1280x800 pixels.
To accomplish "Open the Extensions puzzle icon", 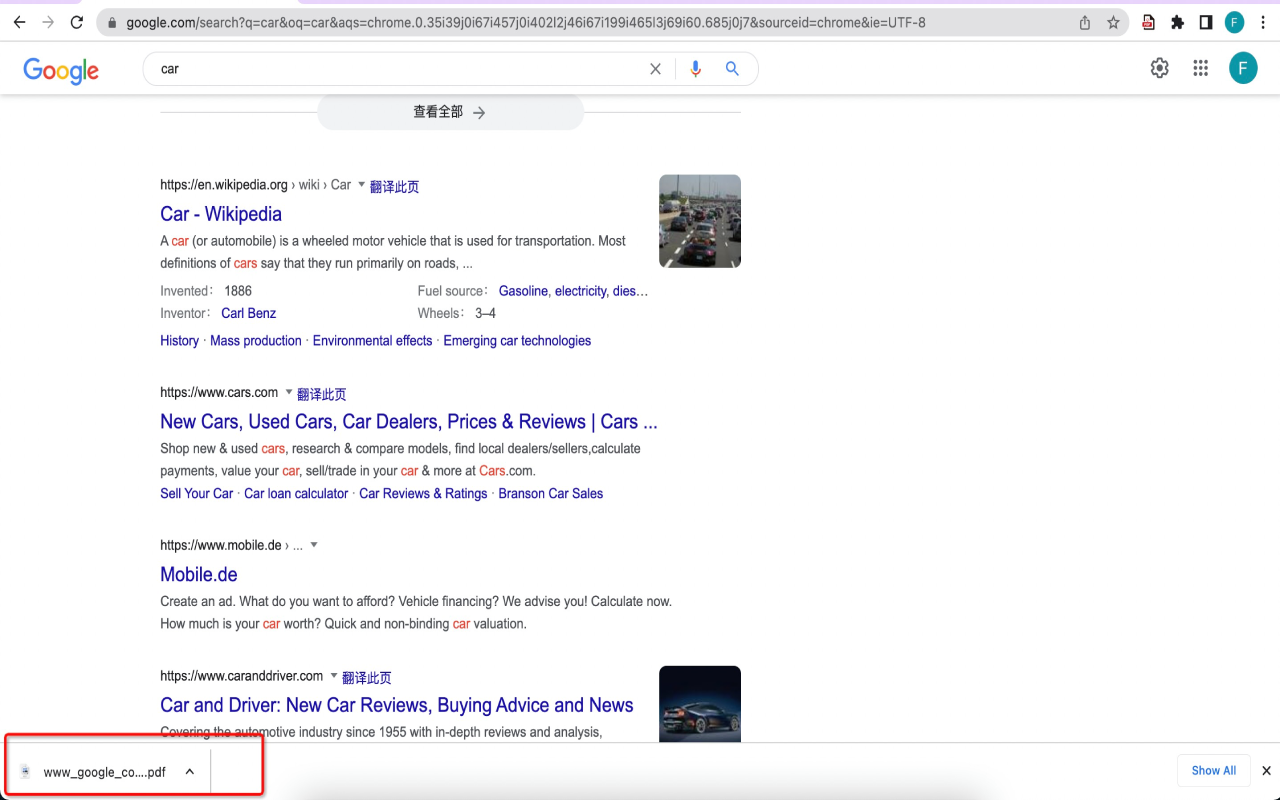I will pos(1177,22).
